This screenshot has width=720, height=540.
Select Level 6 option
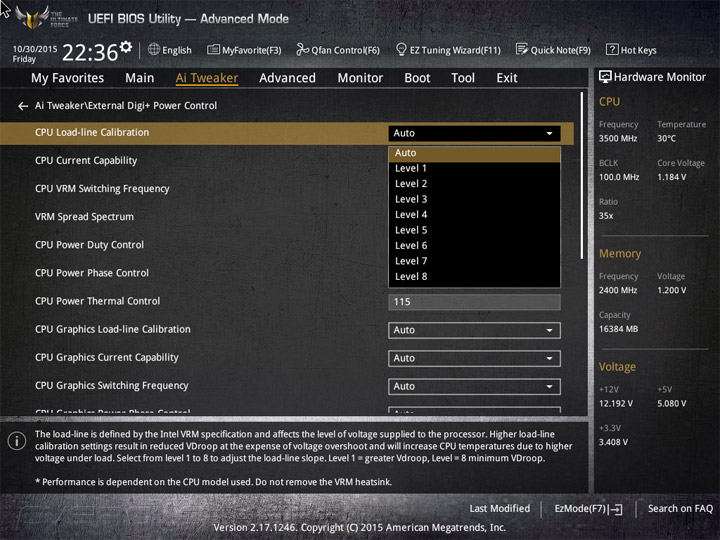[x=474, y=246]
